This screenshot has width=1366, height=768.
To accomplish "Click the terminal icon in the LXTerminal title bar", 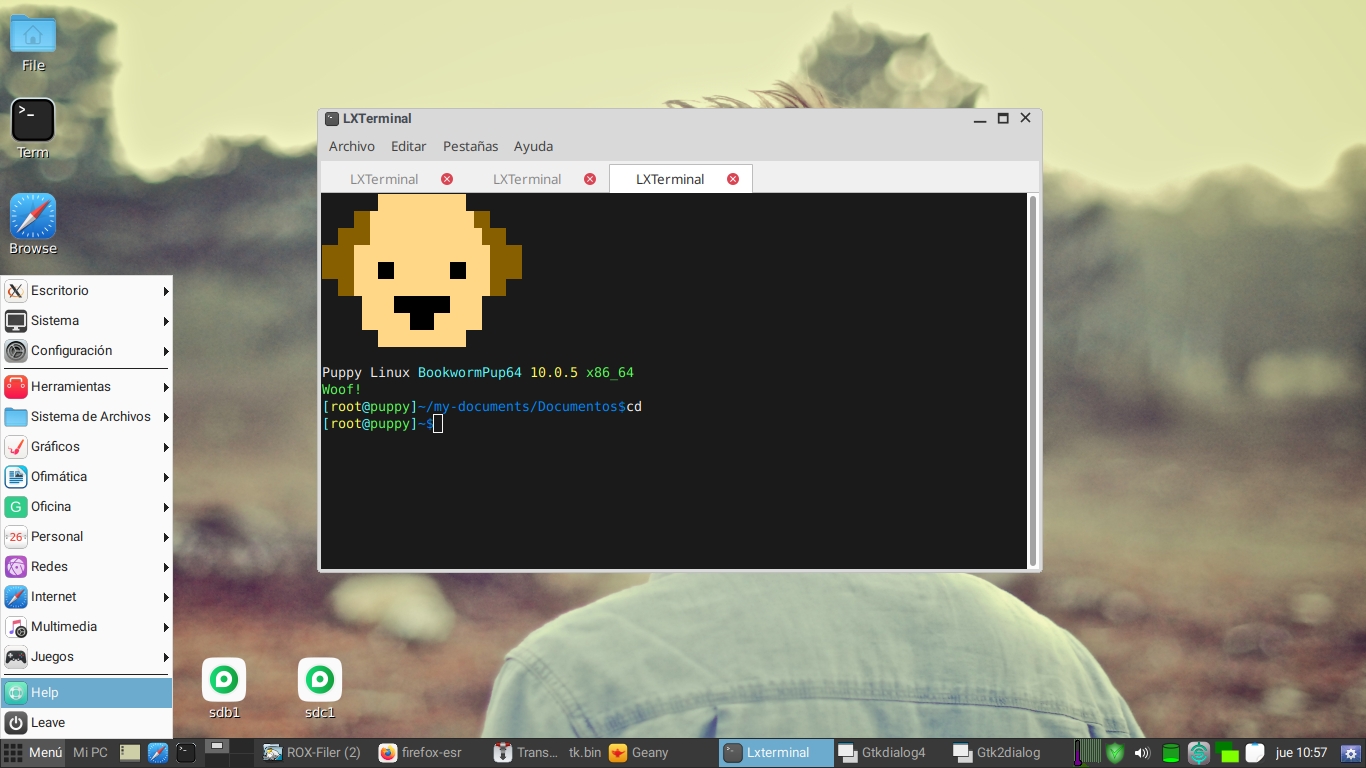I will 332,118.
